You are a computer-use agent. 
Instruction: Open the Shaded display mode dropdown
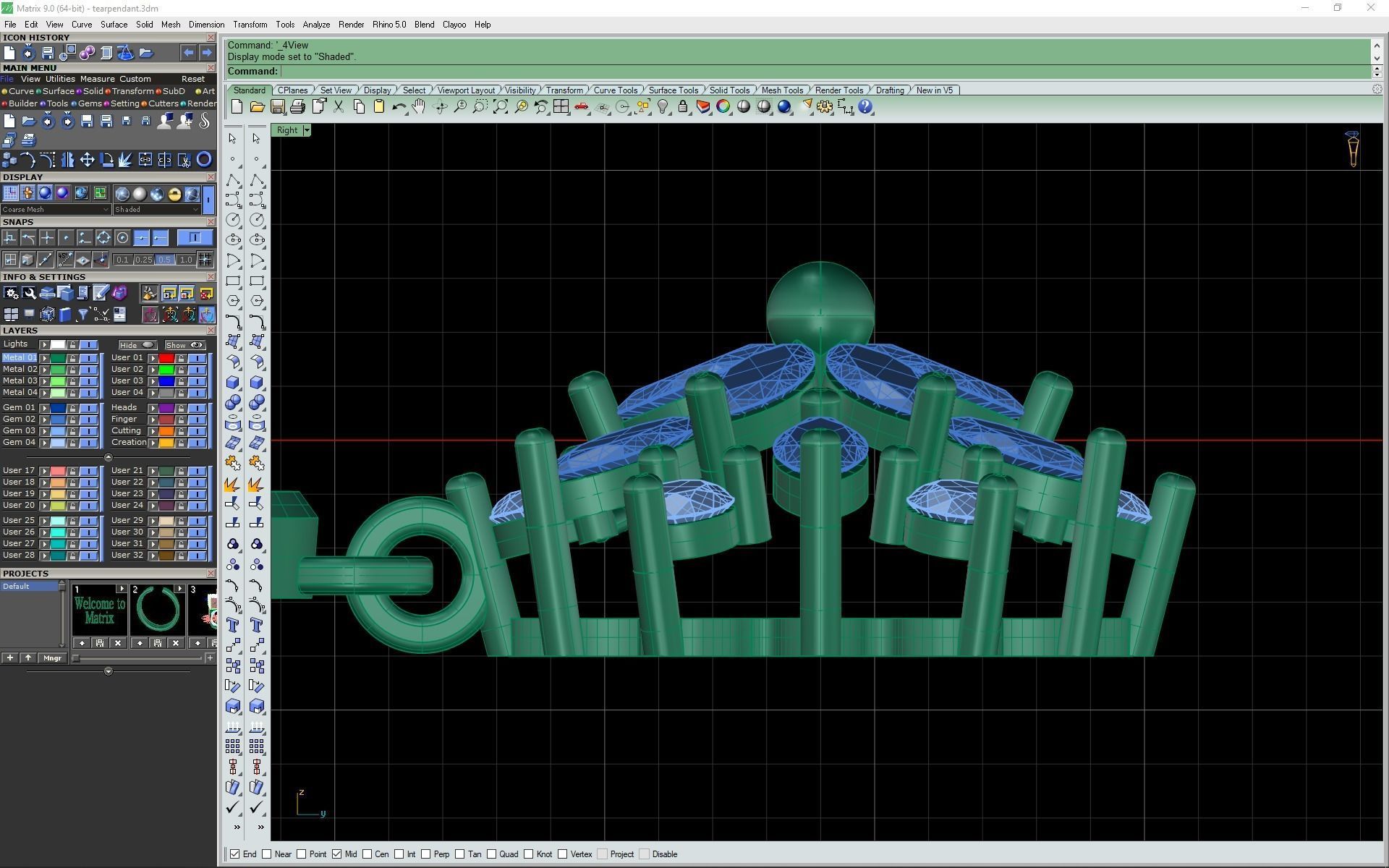click(195, 210)
